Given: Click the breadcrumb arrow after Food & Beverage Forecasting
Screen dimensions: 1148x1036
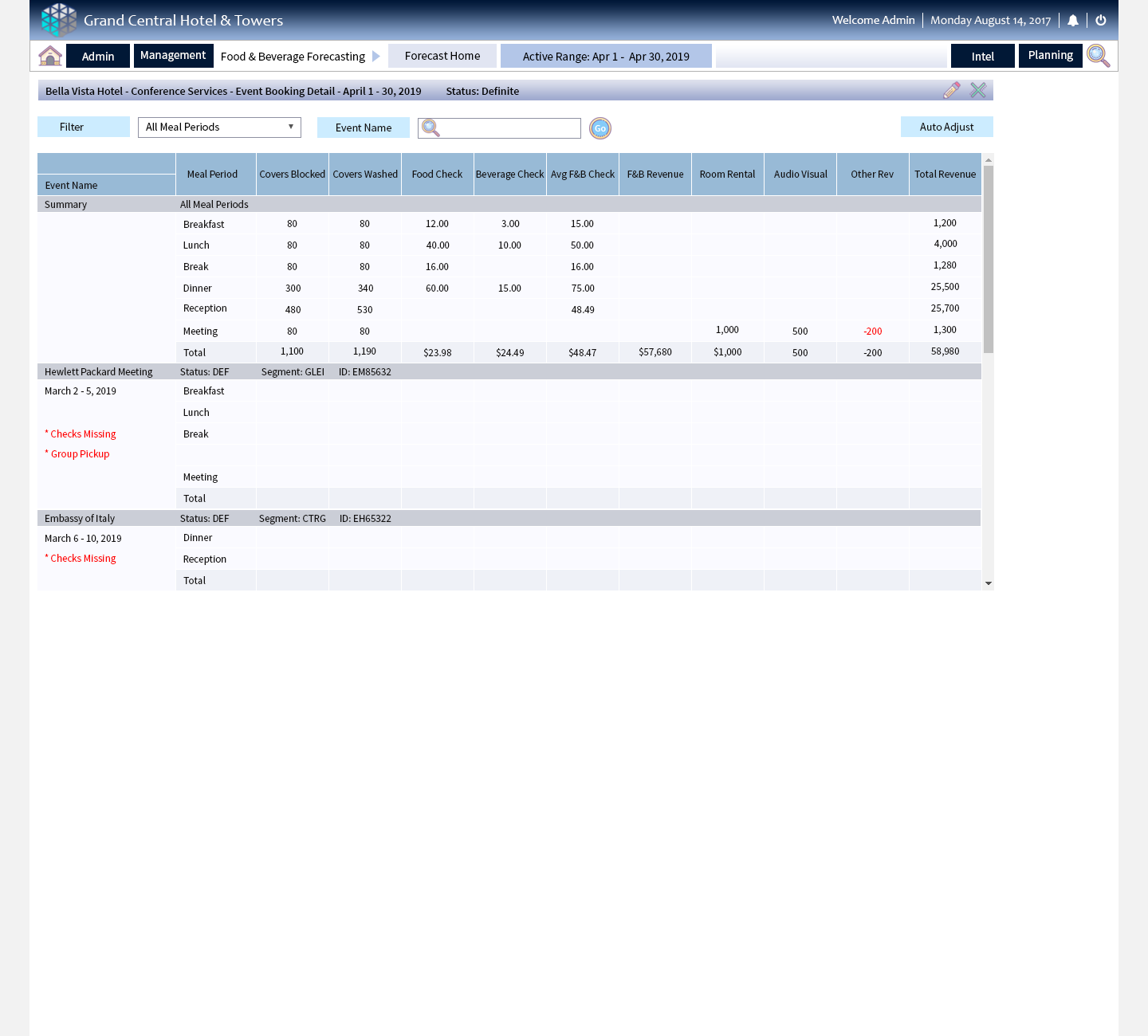Looking at the screenshot, I should (x=376, y=57).
